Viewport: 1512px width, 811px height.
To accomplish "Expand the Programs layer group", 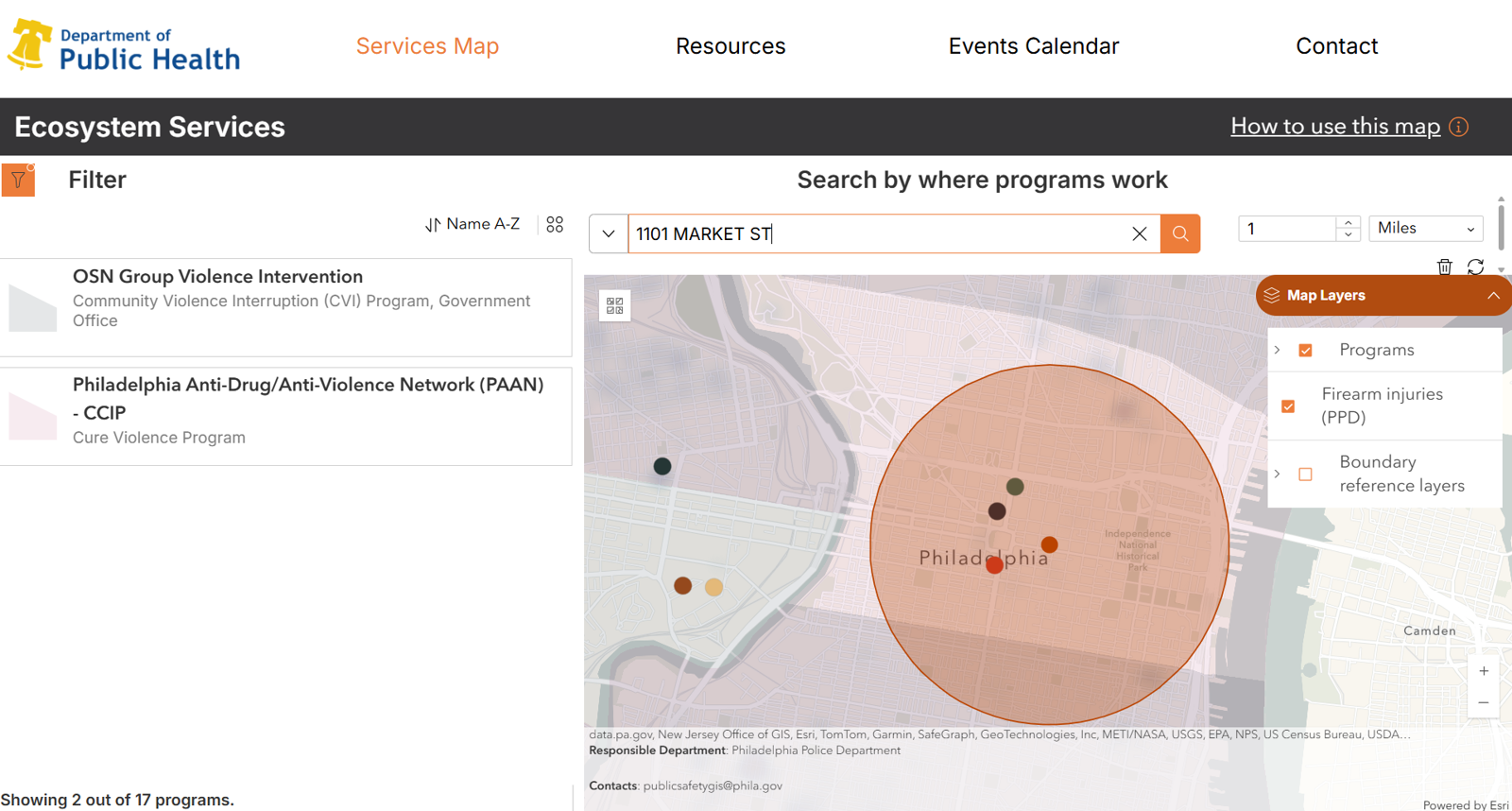I will click(1278, 351).
